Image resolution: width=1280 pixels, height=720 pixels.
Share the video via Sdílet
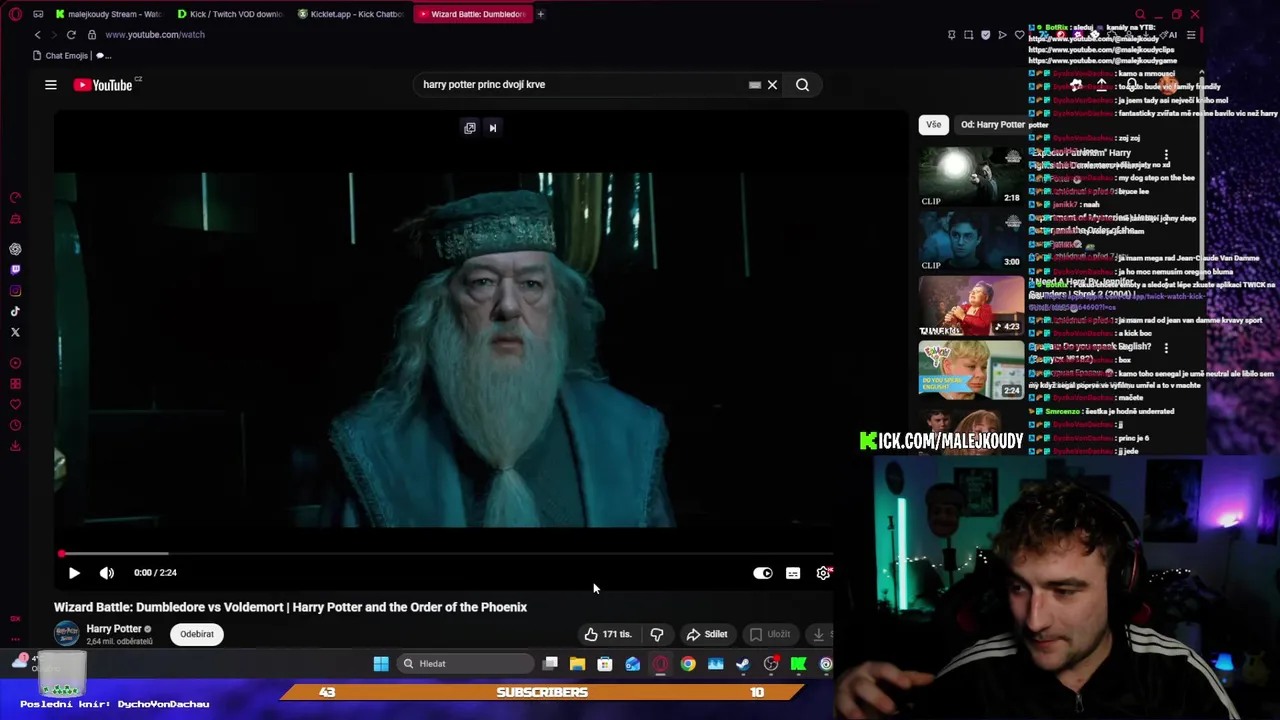(x=706, y=634)
